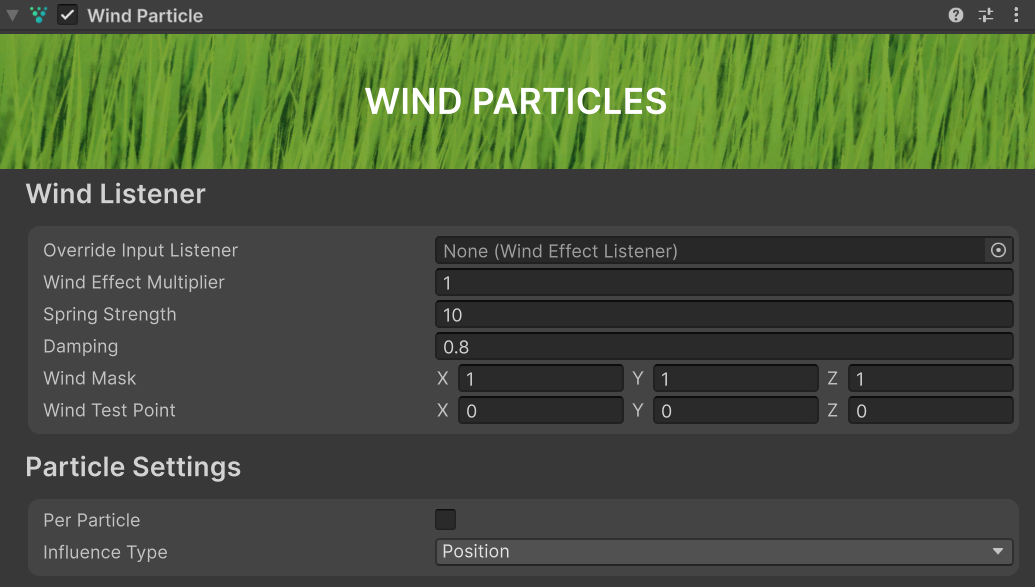Open the component help reference icon

pyautogui.click(x=956, y=15)
